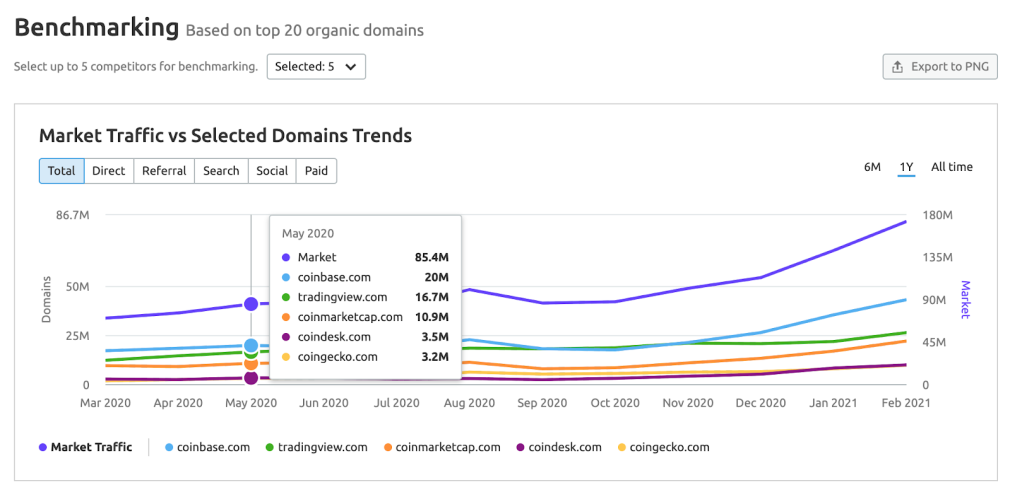The width and height of the screenshot is (1010, 492).
Task: Click the Export to PNG button
Action: click(940, 67)
